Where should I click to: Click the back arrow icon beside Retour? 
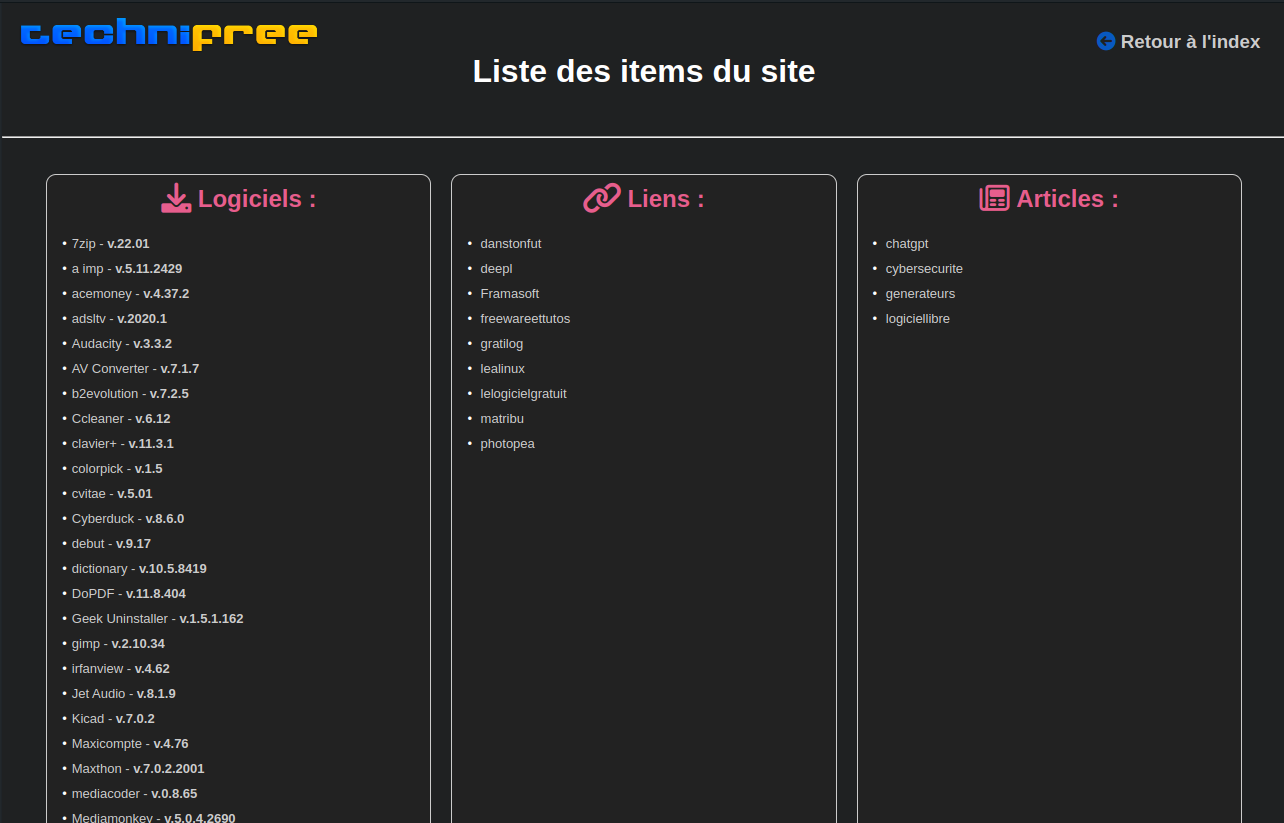(1105, 41)
